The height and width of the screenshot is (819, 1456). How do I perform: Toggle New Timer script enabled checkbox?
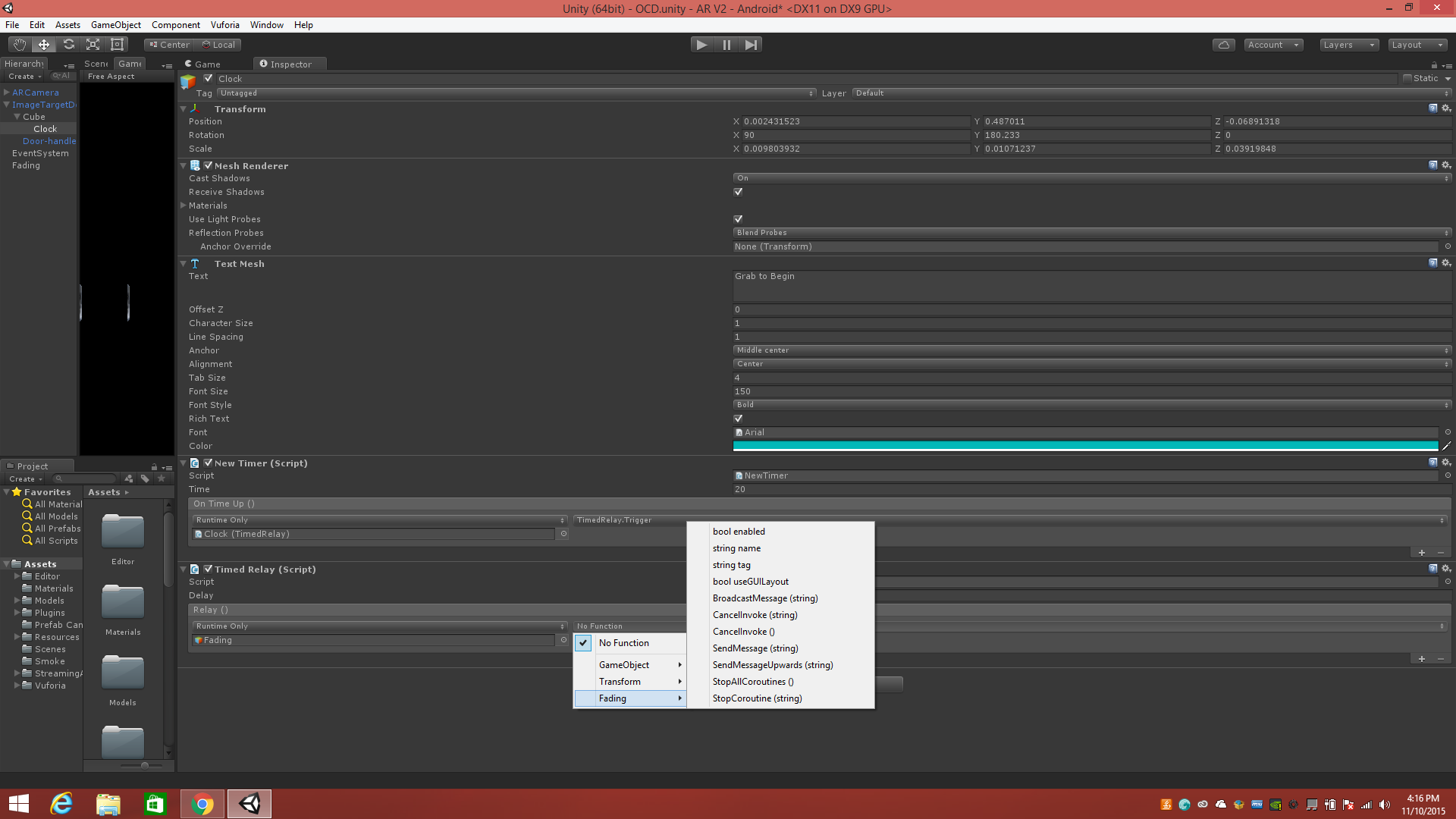pos(208,463)
